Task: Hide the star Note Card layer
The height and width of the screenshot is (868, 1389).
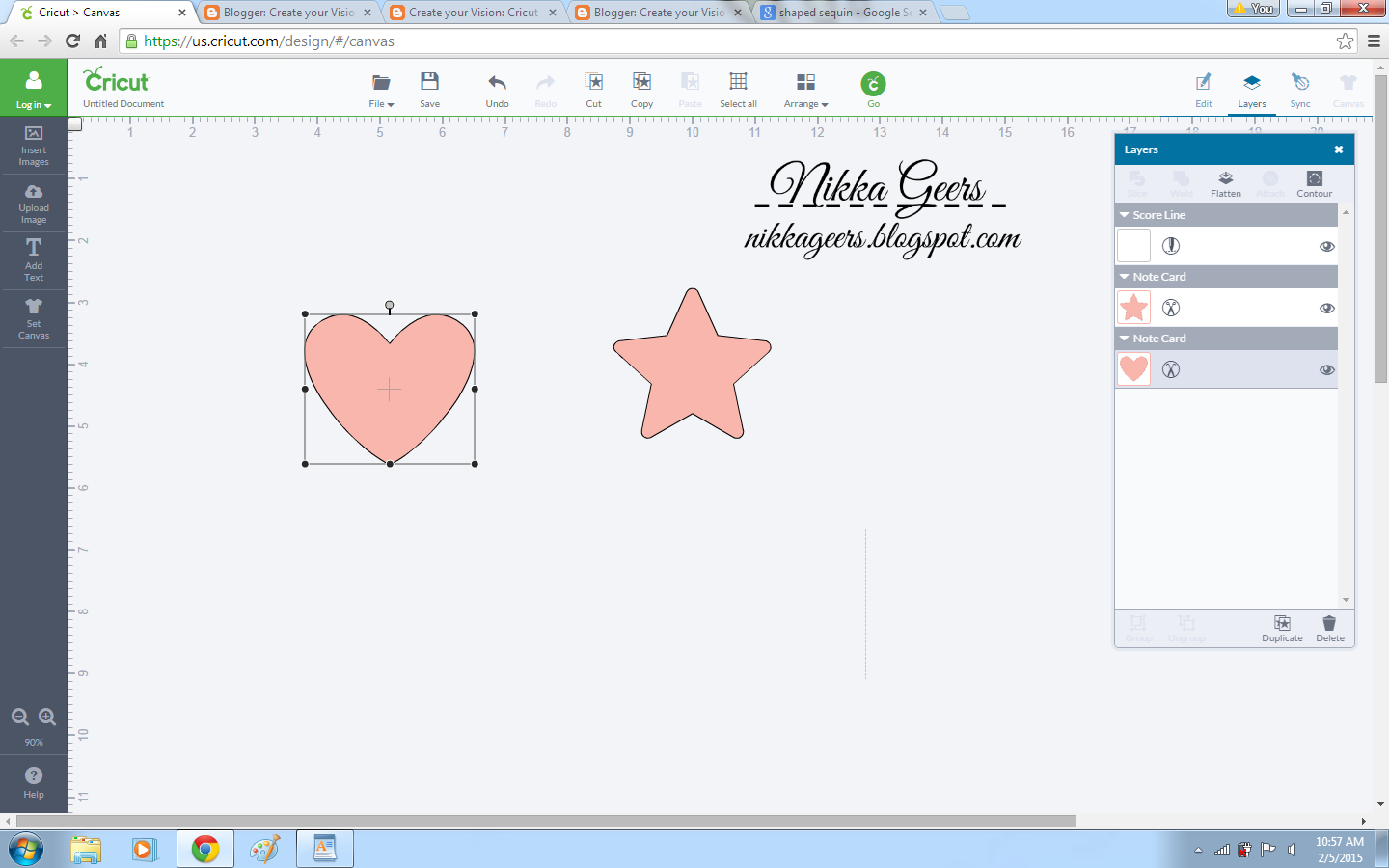Action: (1326, 307)
